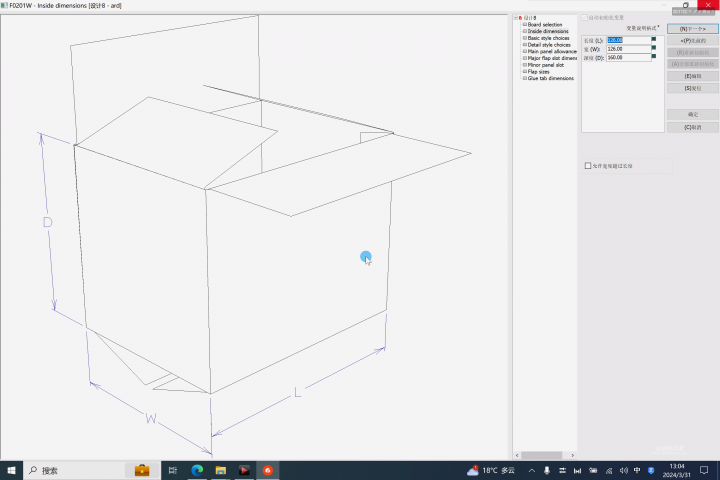The height and width of the screenshot is (480, 720).
Task: Open the weather widget showing 18°C
Action: (491, 470)
